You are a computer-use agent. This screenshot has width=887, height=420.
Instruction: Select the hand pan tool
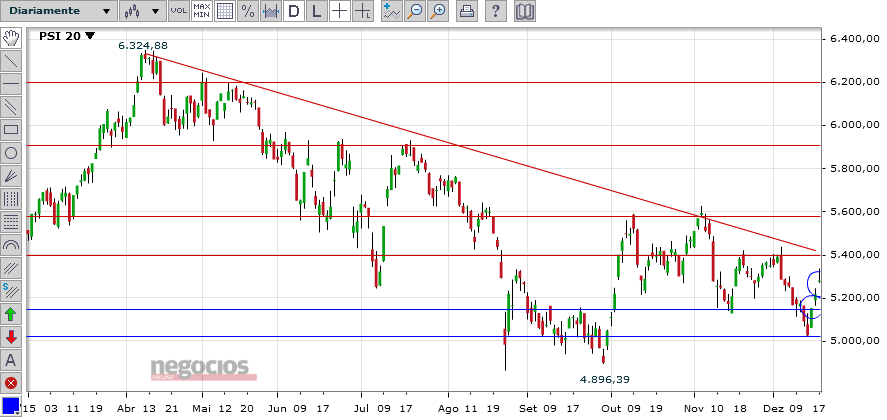pyautogui.click(x=11, y=38)
